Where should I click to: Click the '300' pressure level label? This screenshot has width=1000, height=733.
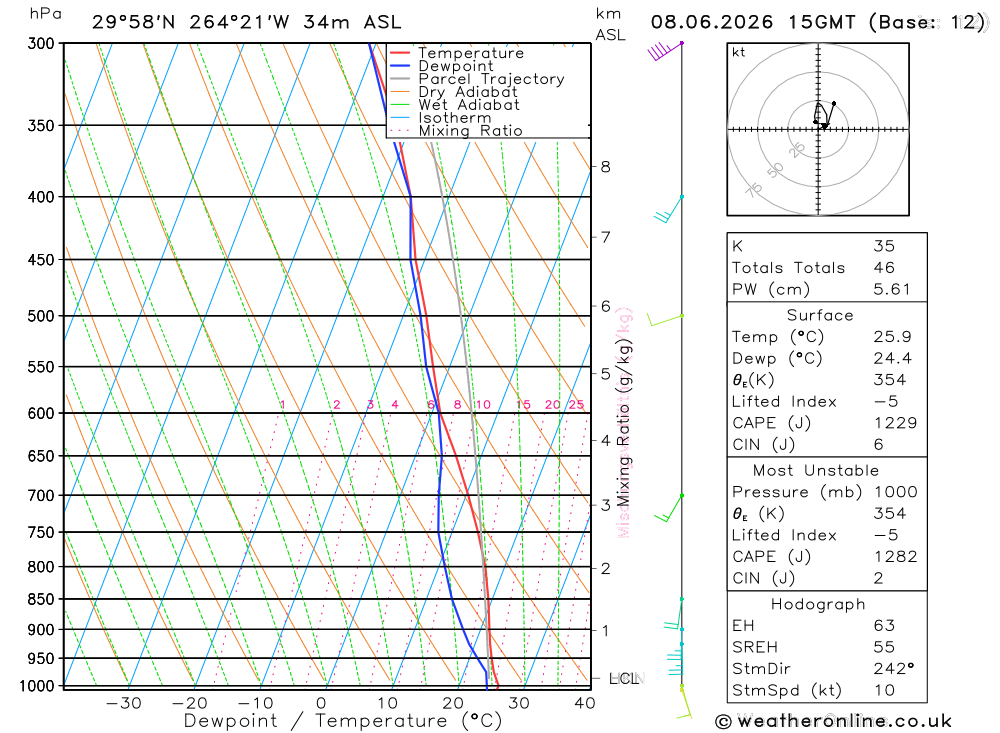click(x=41, y=43)
